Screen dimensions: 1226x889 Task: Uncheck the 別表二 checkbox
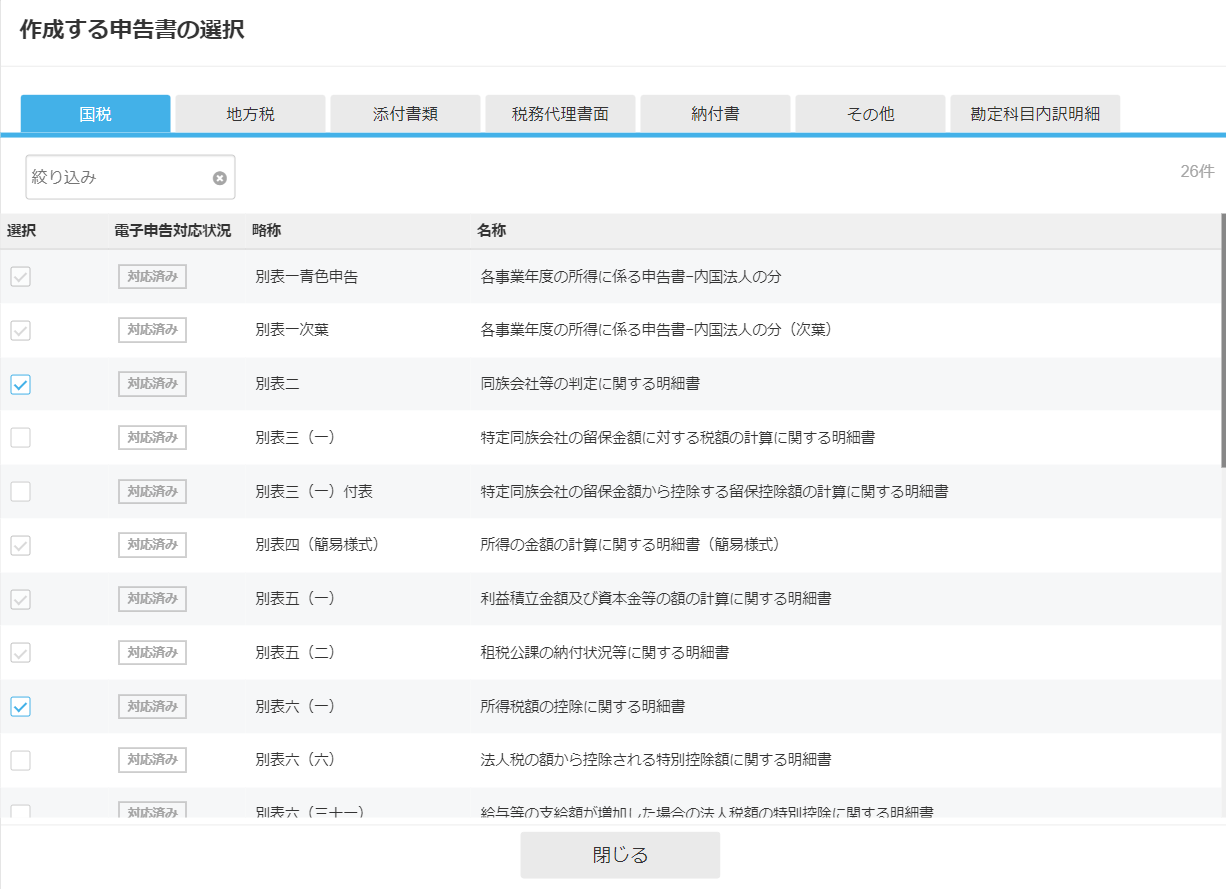(x=20, y=384)
